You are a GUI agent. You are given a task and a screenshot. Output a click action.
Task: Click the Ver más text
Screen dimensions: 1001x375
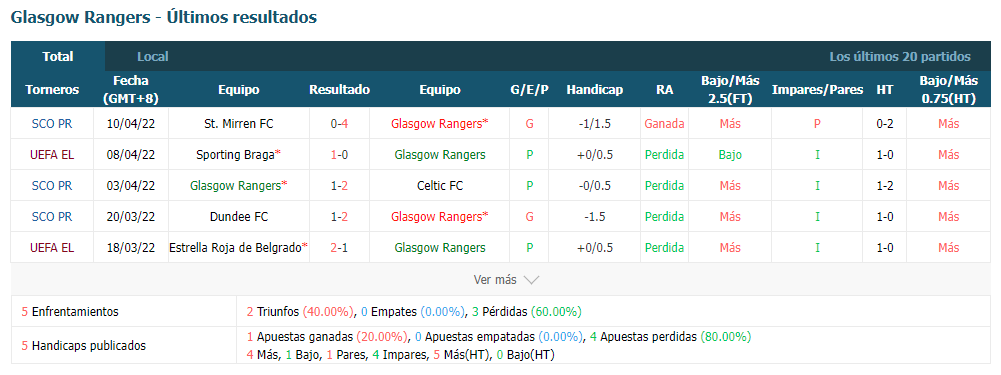pyautogui.click(x=495, y=280)
